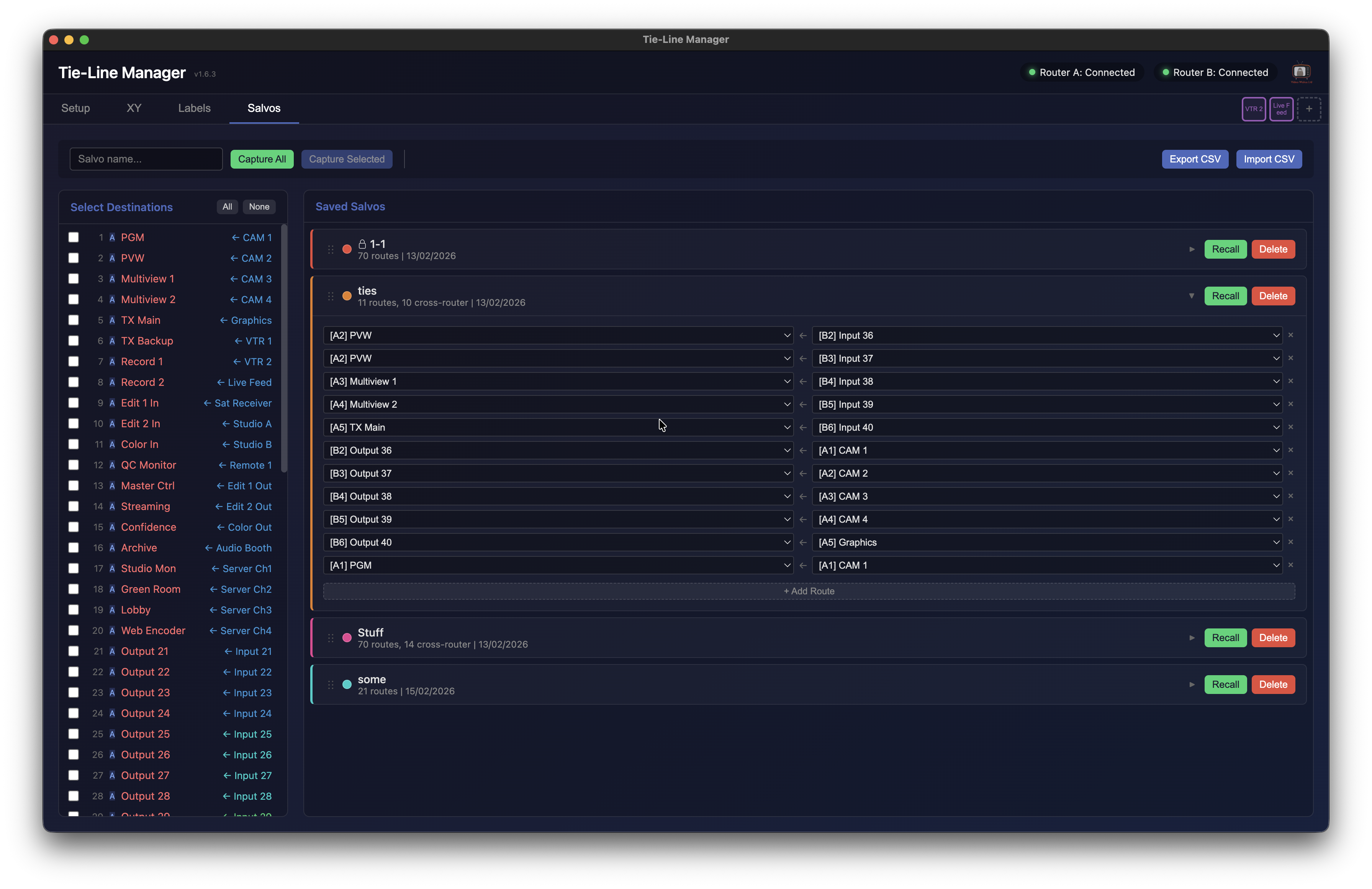Screen dimensions: 1372x889
Task: Click the VTR 2 quick preset tile
Action: click(x=1253, y=109)
